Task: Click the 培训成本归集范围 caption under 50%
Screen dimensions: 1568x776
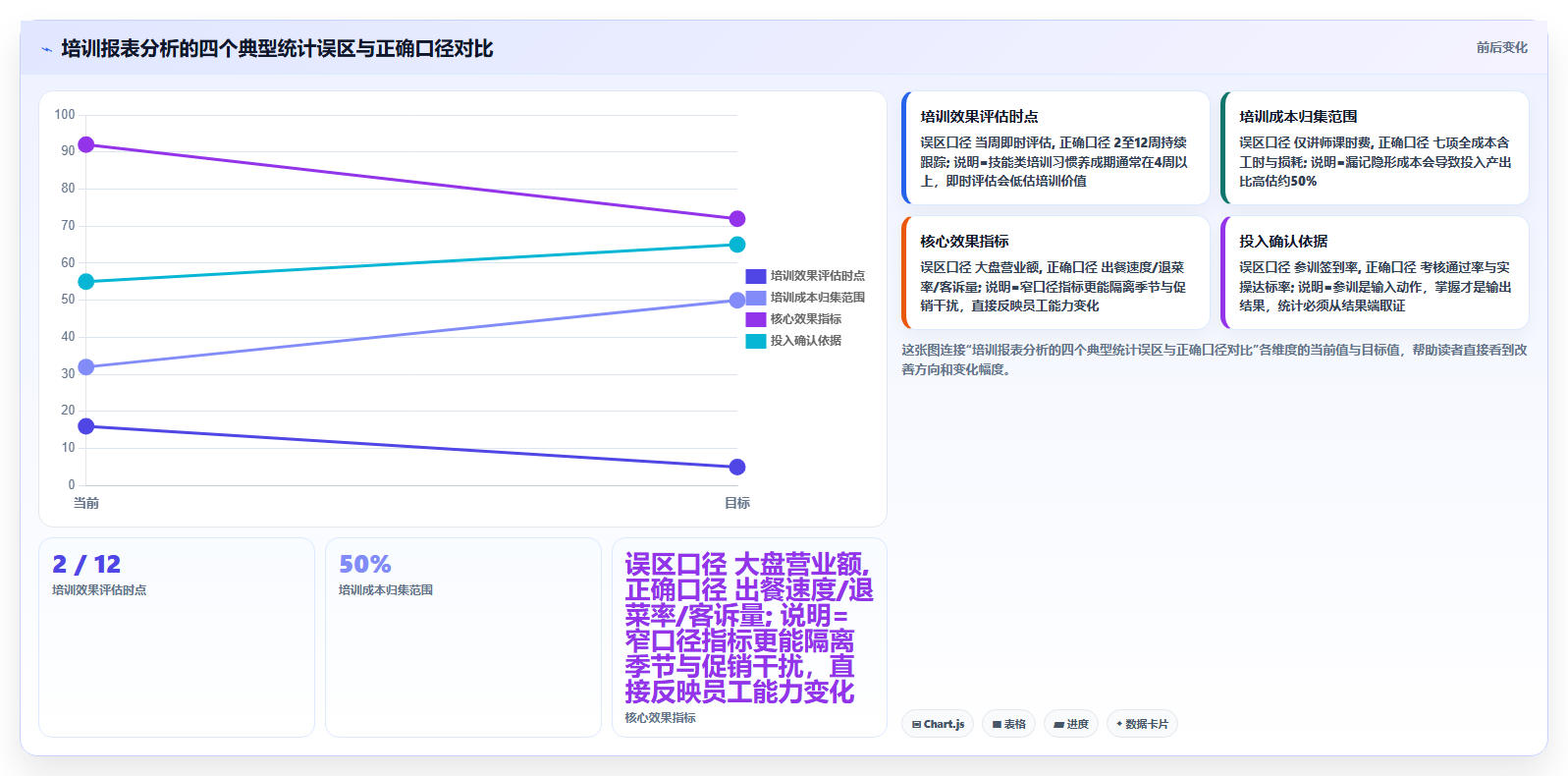Action: click(x=386, y=590)
